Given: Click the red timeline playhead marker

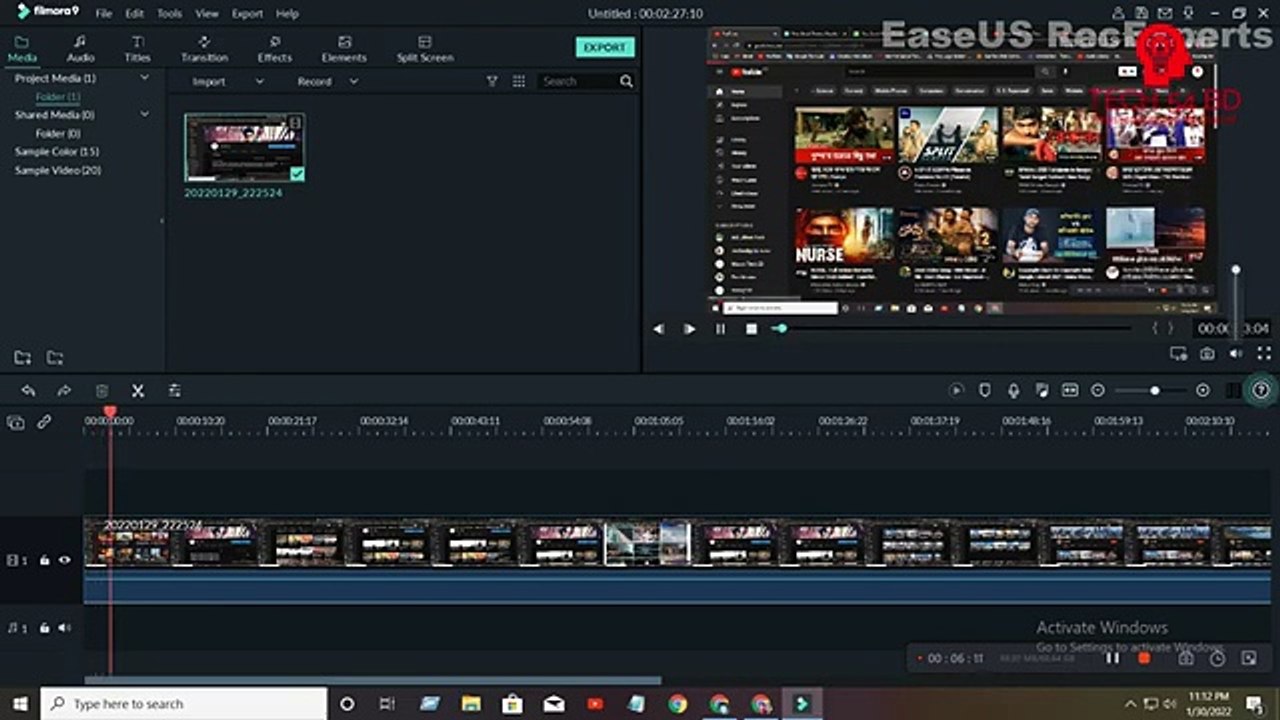Looking at the screenshot, I should (x=110, y=411).
